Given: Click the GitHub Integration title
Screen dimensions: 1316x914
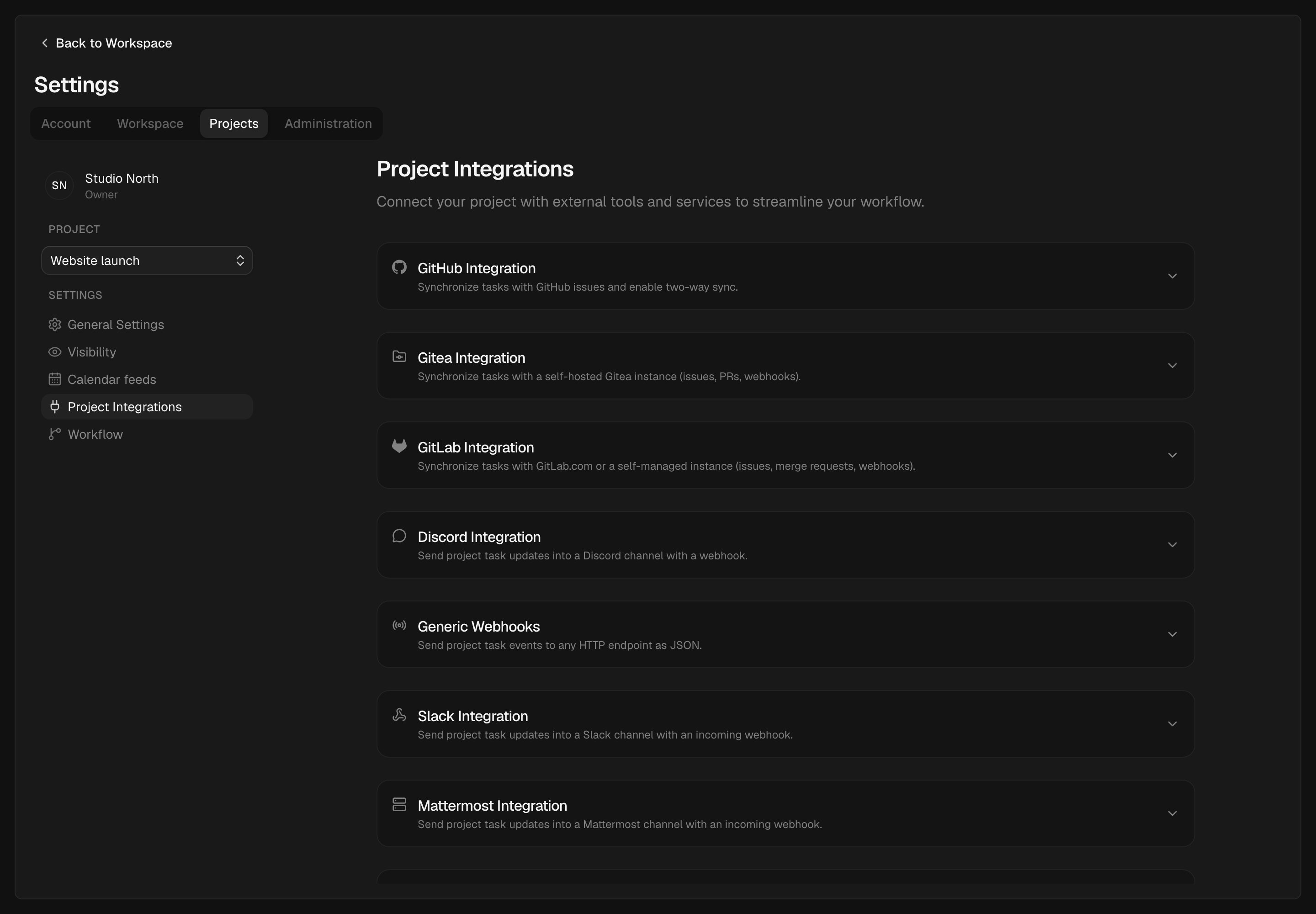Looking at the screenshot, I should click(x=477, y=268).
